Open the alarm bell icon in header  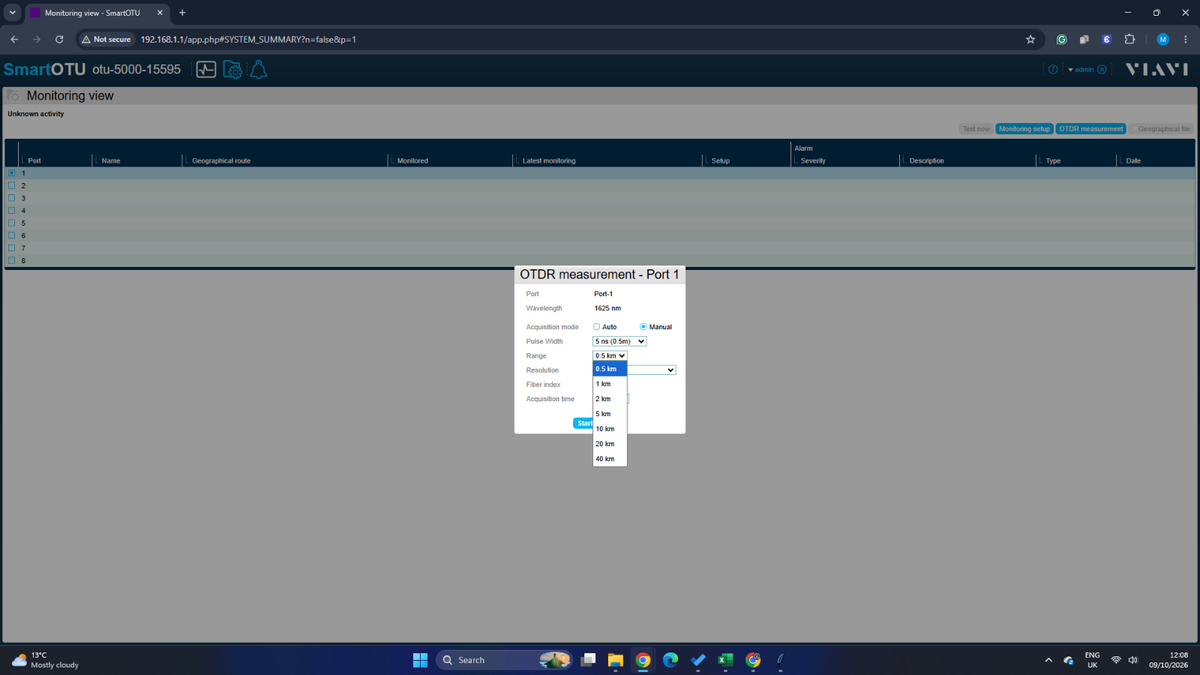pos(258,70)
